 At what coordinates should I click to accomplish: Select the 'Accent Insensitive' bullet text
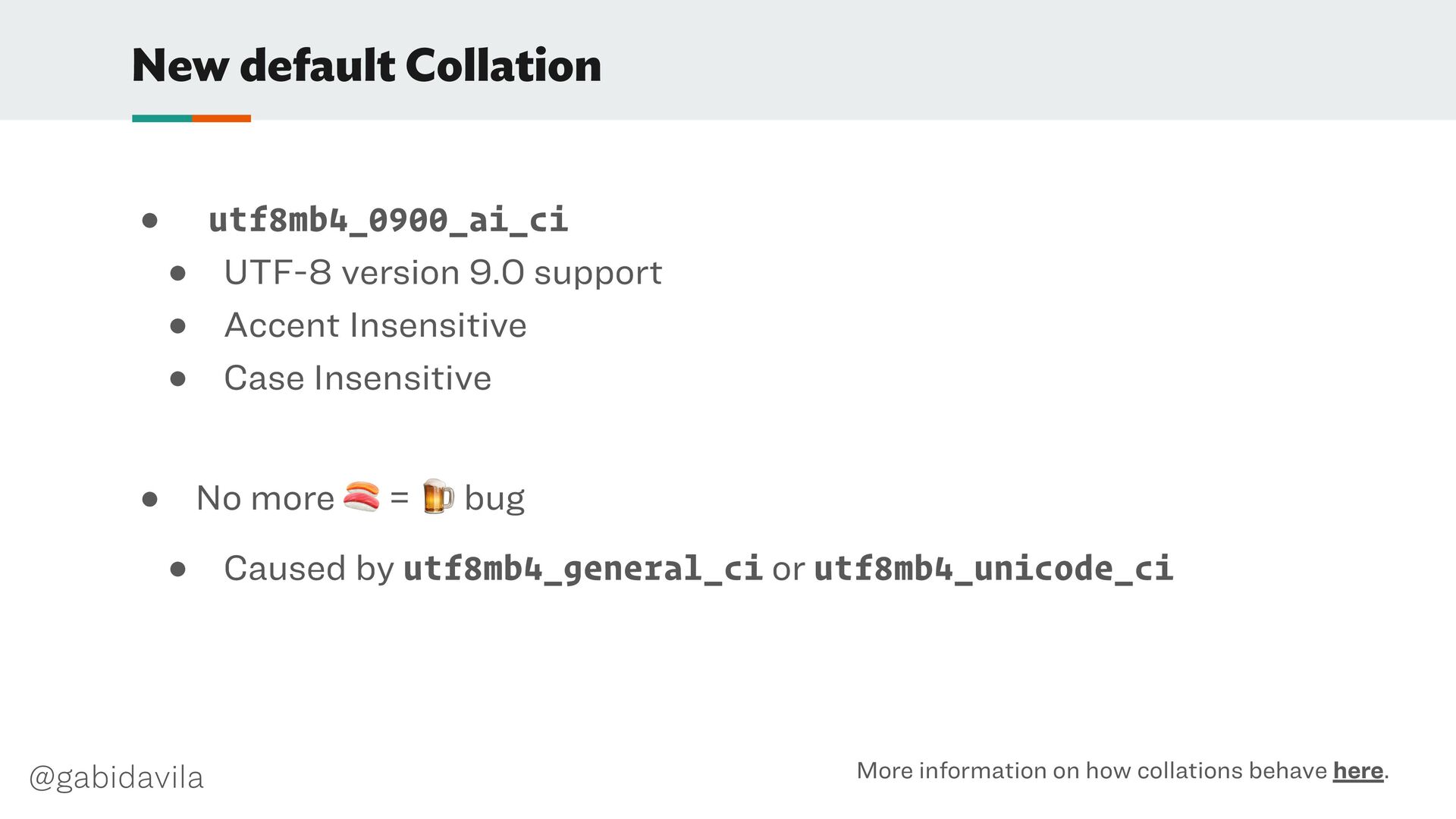pos(375,325)
